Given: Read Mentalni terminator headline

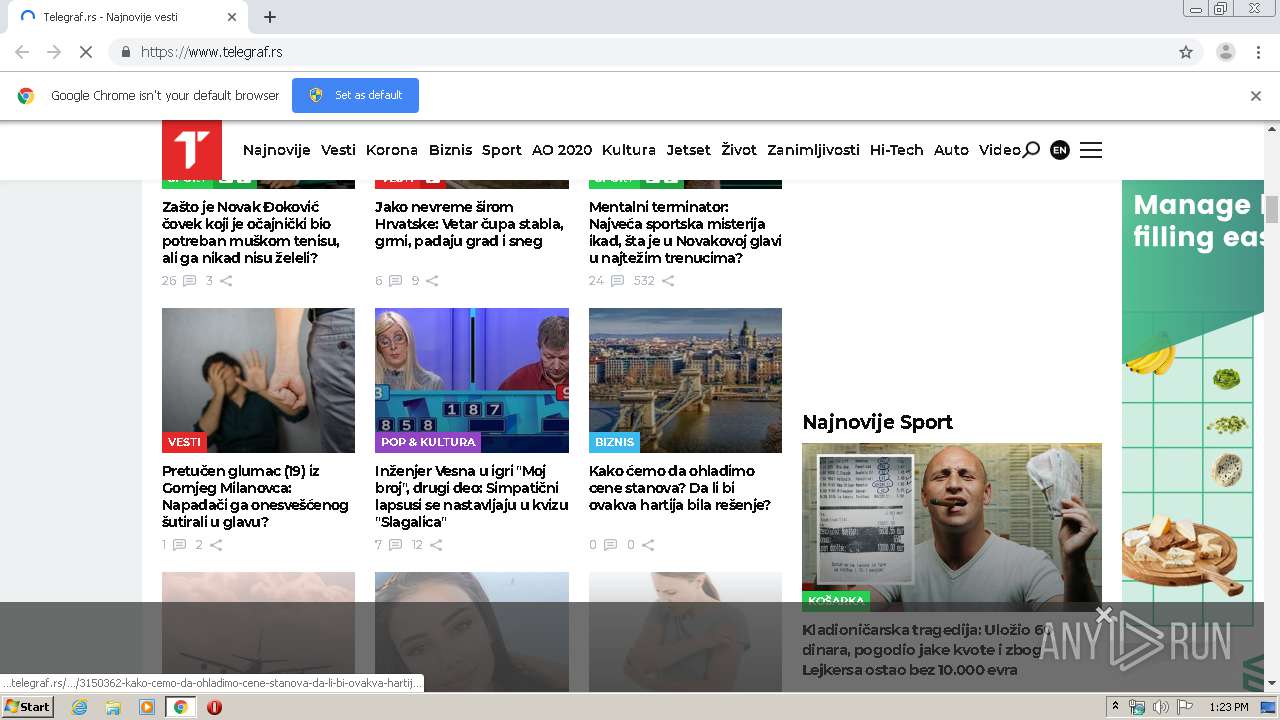Looking at the screenshot, I should [685, 232].
